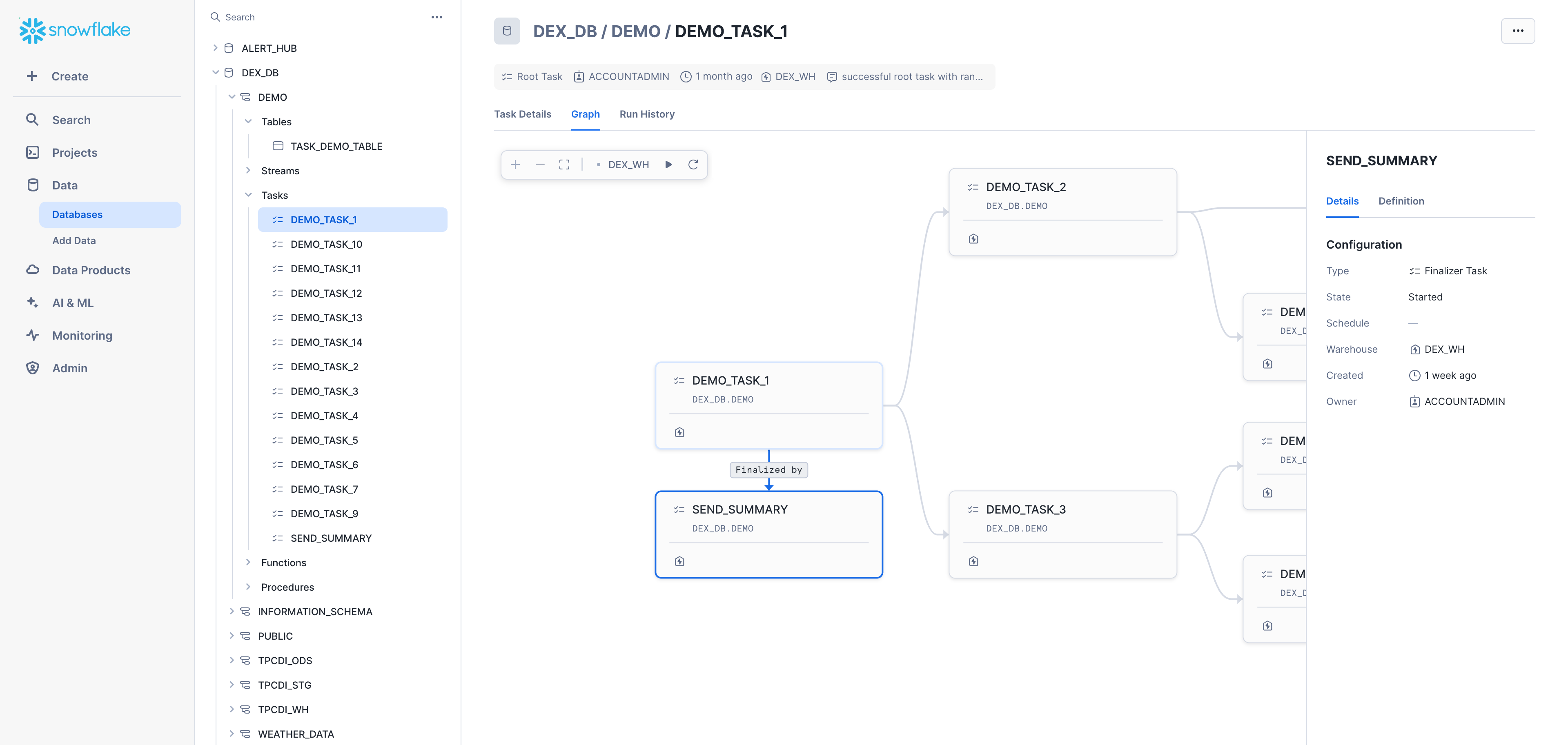
Task: Open the Task Details tab
Action: 522,114
